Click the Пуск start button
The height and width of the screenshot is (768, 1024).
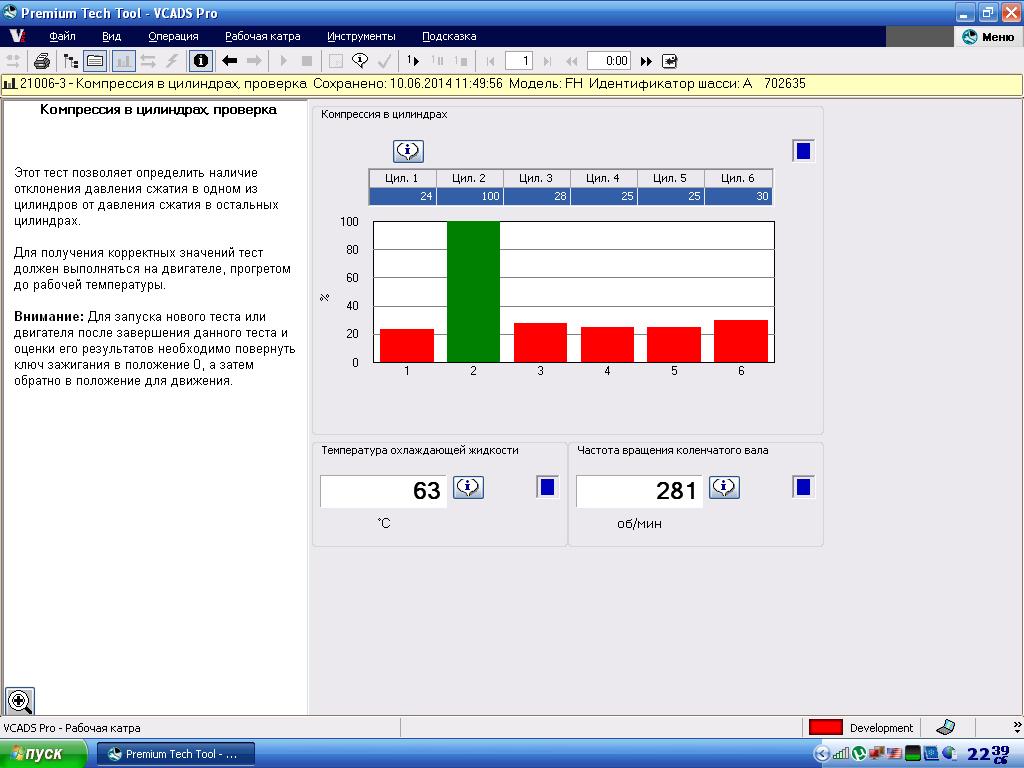(42, 754)
